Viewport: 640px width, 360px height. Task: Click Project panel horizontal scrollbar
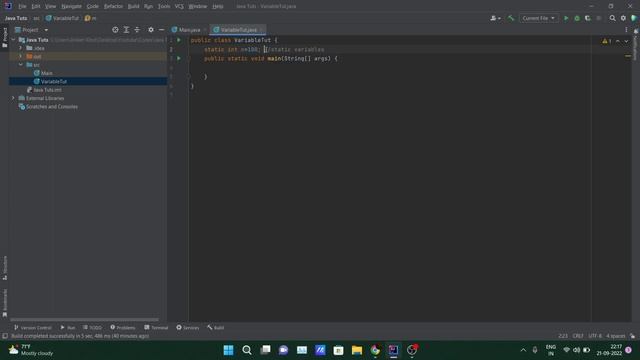(84, 320)
